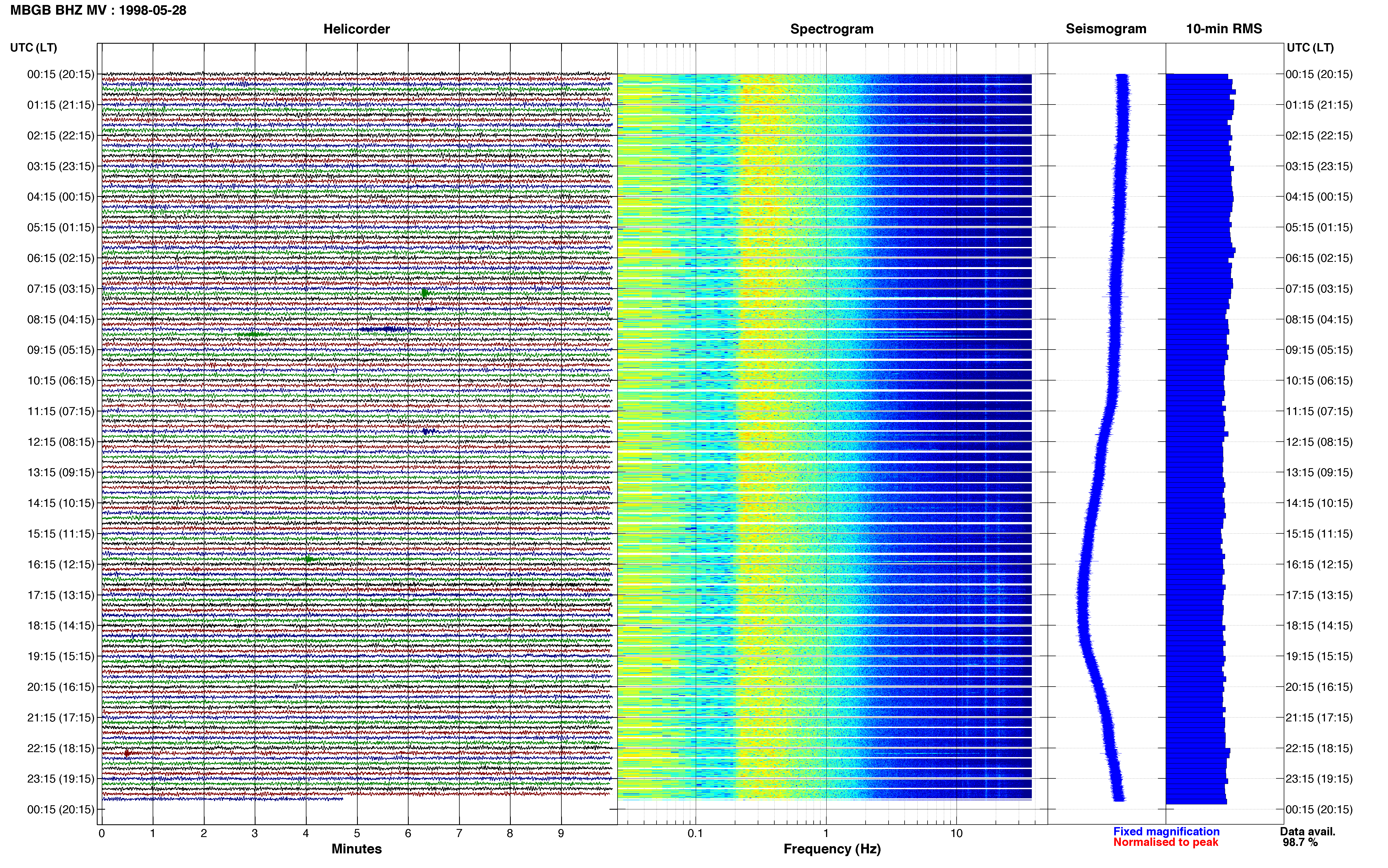The width and height of the screenshot is (1388, 868).
Task: Click the 10 tick on frequency axis
Action: click(956, 833)
